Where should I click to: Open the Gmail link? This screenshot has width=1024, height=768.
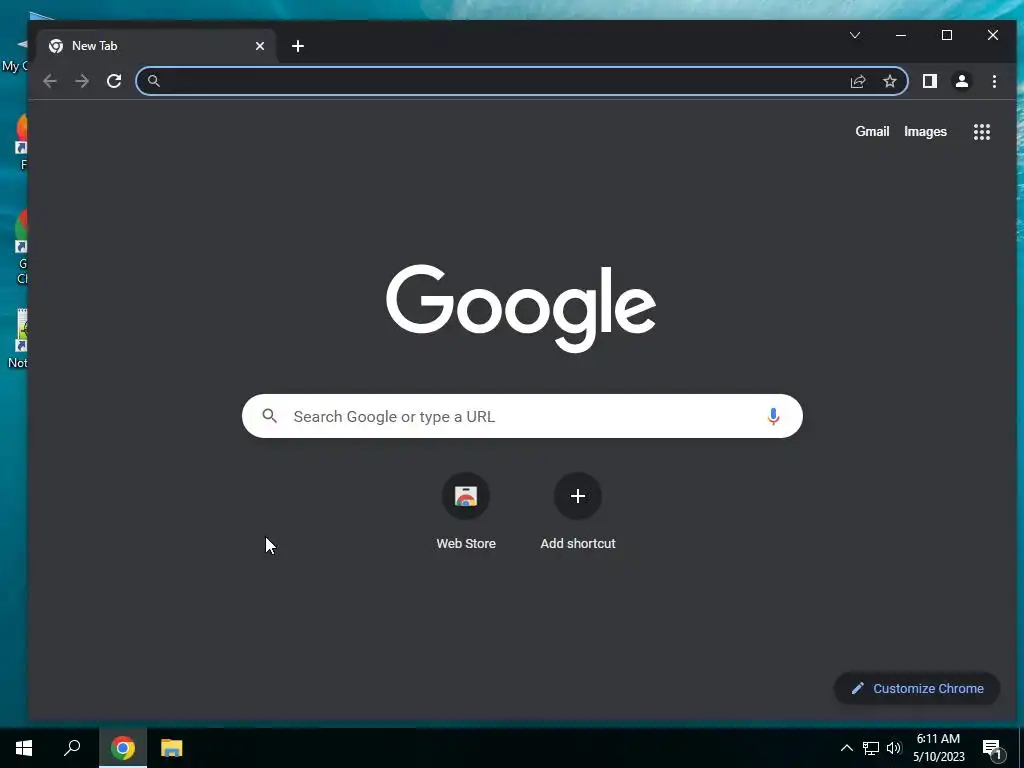pos(872,131)
